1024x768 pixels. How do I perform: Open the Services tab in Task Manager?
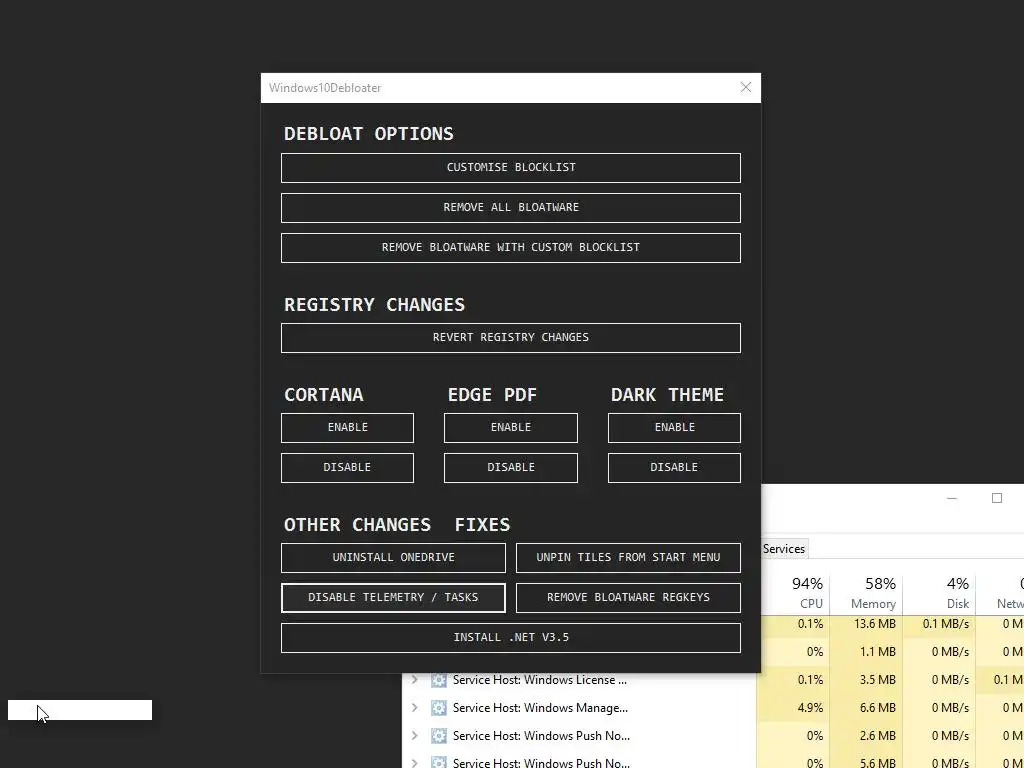point(784,549)
